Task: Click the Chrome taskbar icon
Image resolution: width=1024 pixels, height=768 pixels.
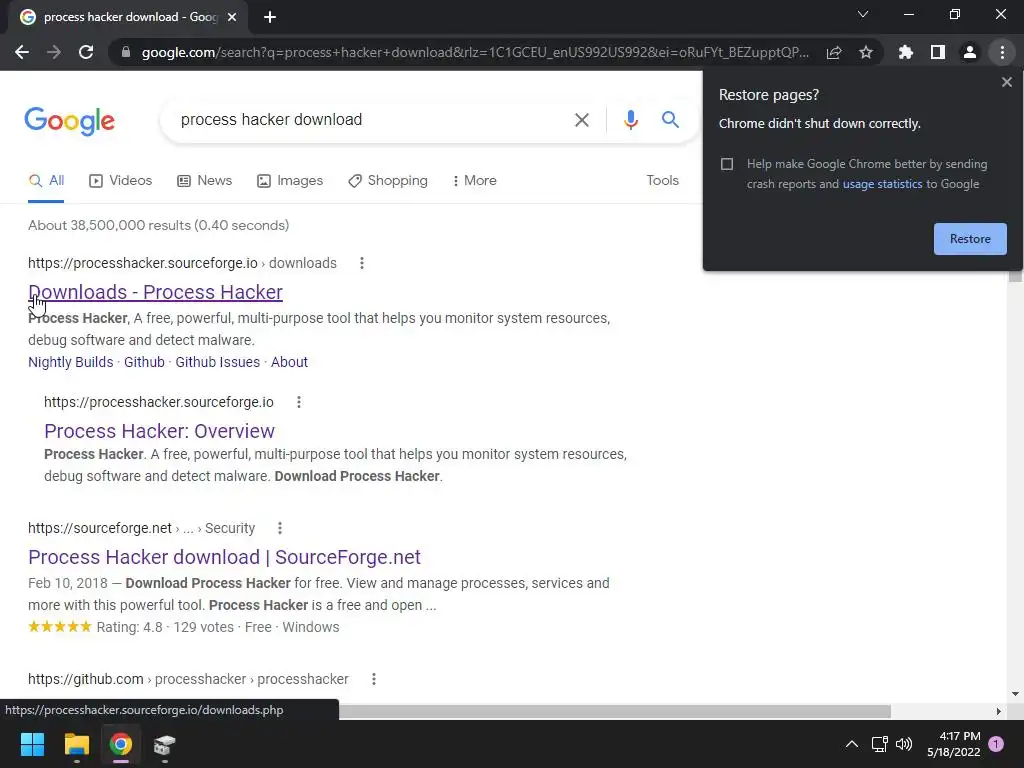Action: click(121, 744)
